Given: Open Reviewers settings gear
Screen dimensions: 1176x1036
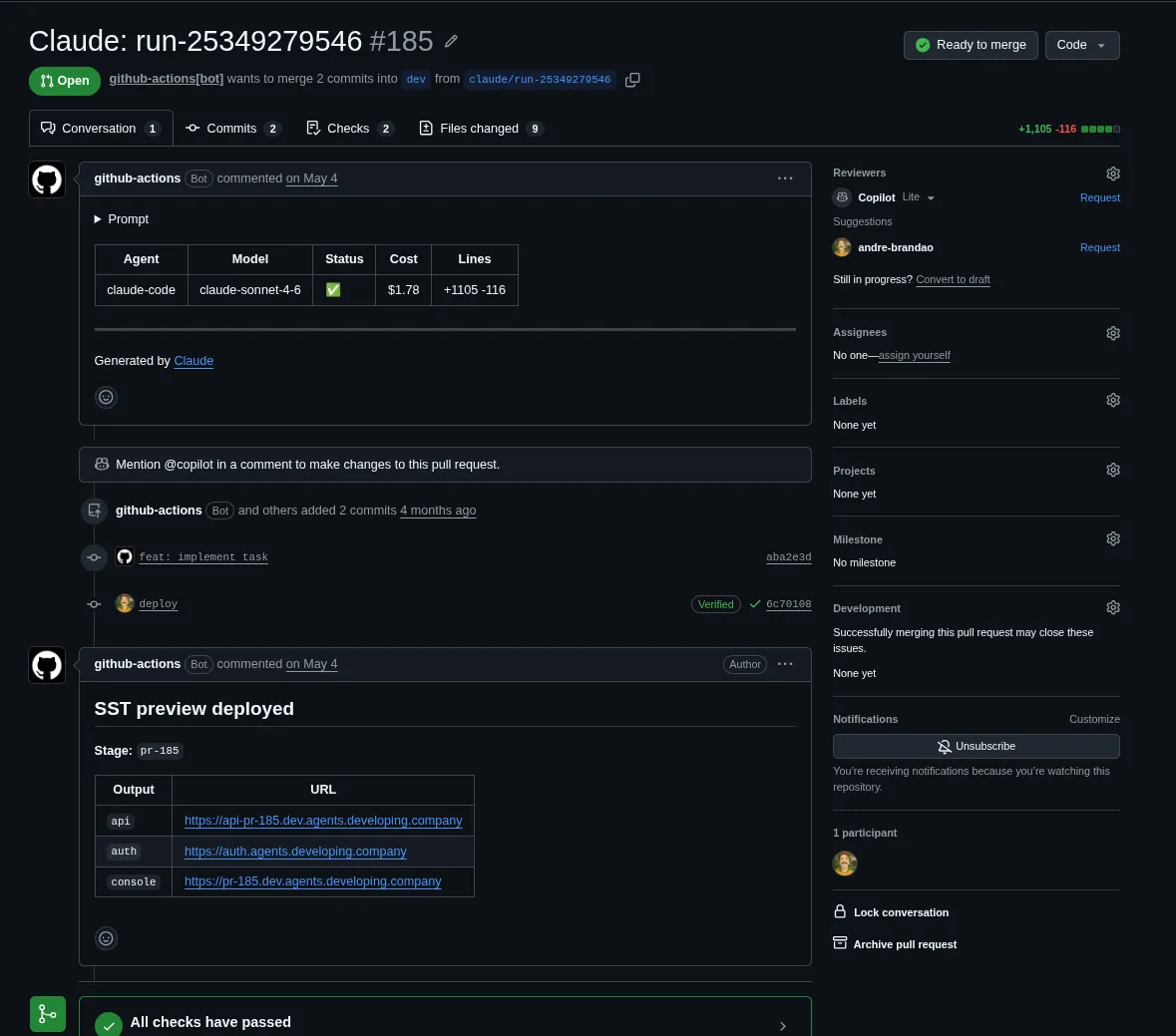Looking at the screenshot, I should (1113, 173).
